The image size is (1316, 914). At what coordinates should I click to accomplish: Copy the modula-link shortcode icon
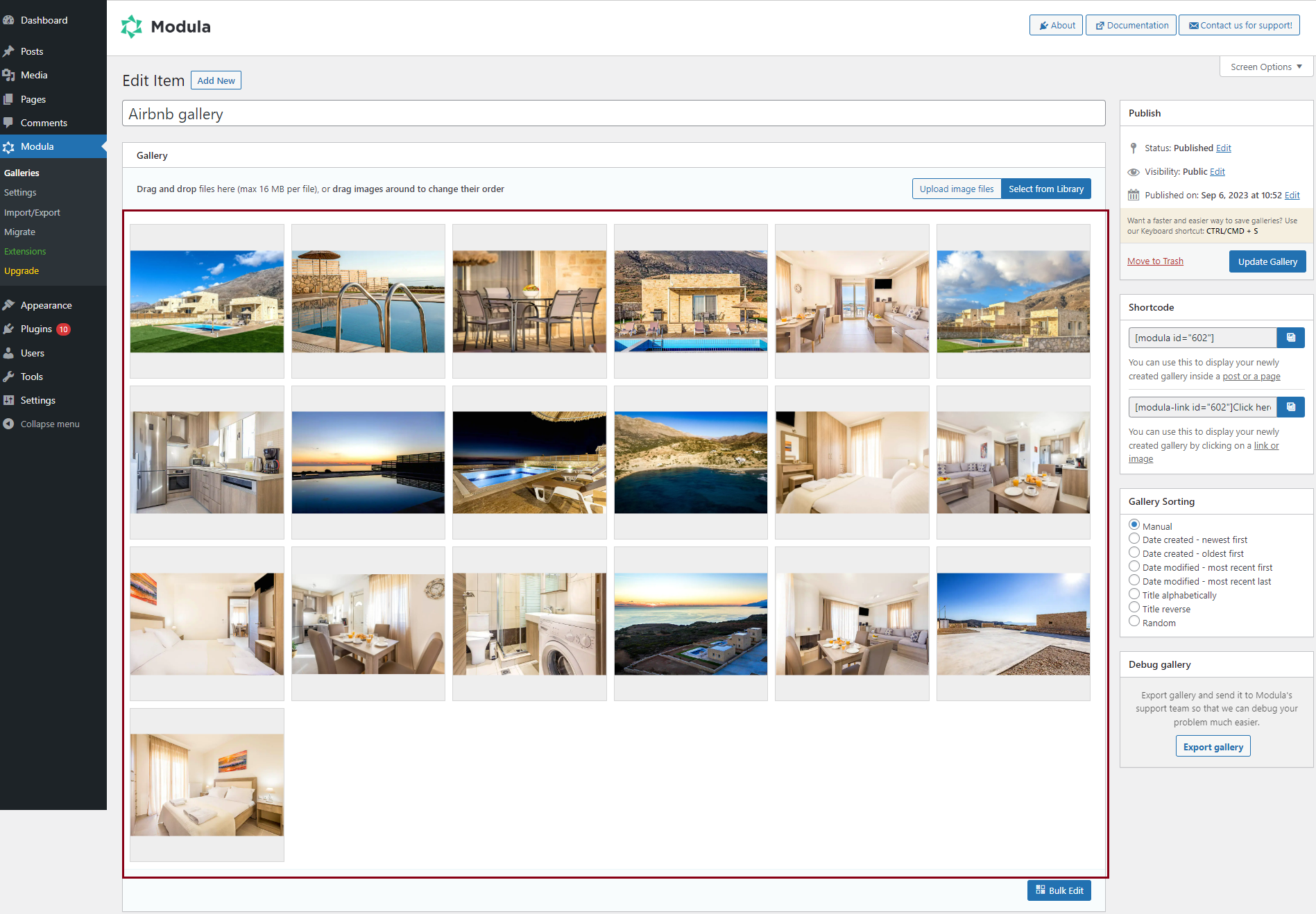point(1291,407)
